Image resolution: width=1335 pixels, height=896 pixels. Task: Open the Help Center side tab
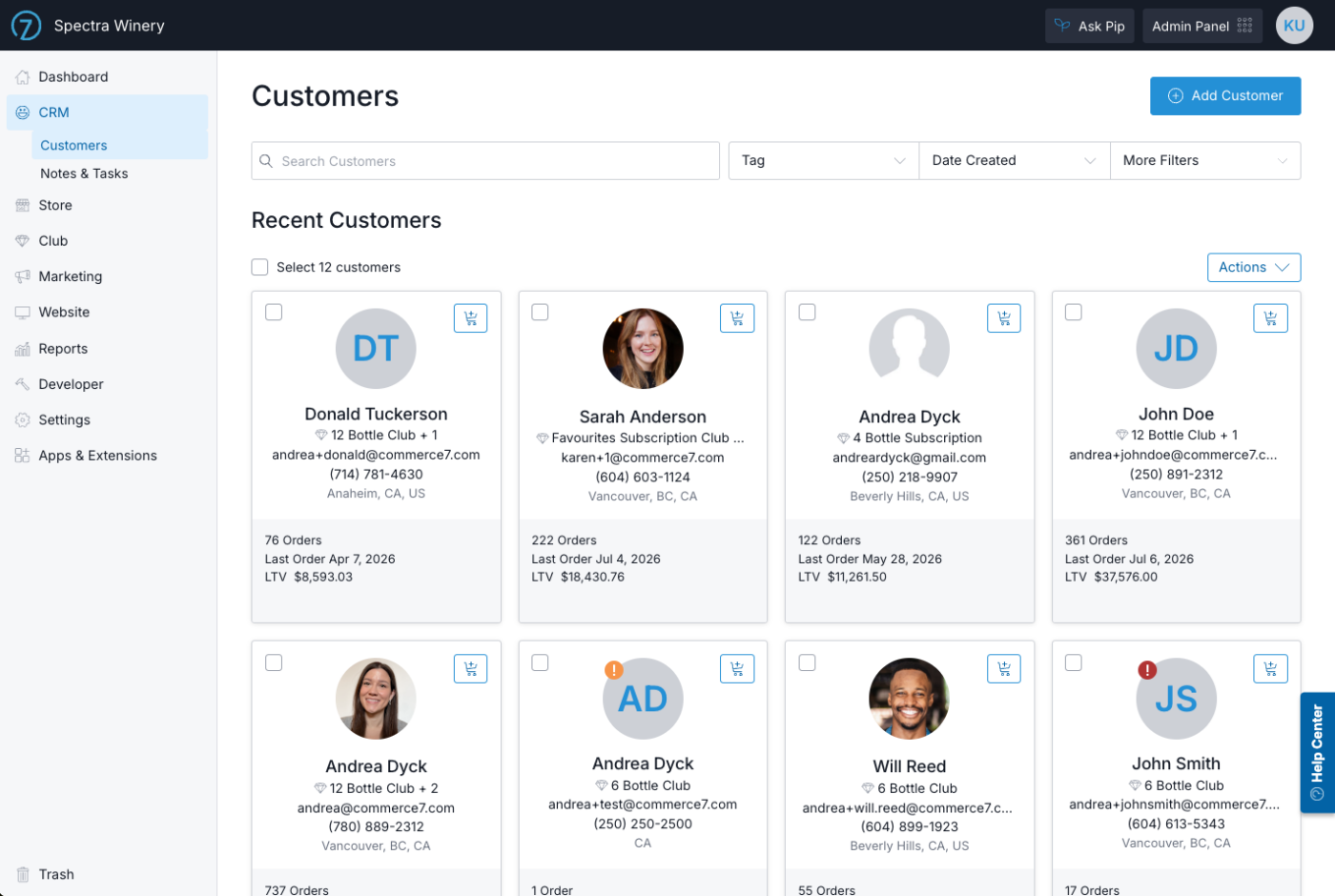[x=1317, y=752]
